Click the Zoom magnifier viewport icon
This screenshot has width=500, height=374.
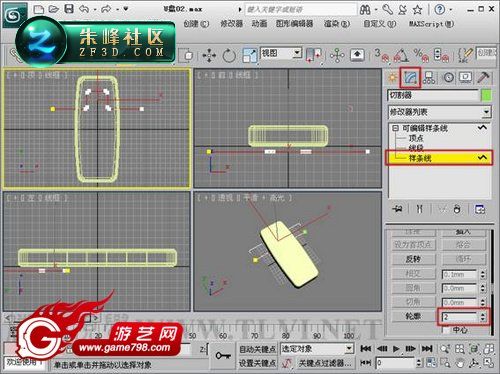coord(444,349)
